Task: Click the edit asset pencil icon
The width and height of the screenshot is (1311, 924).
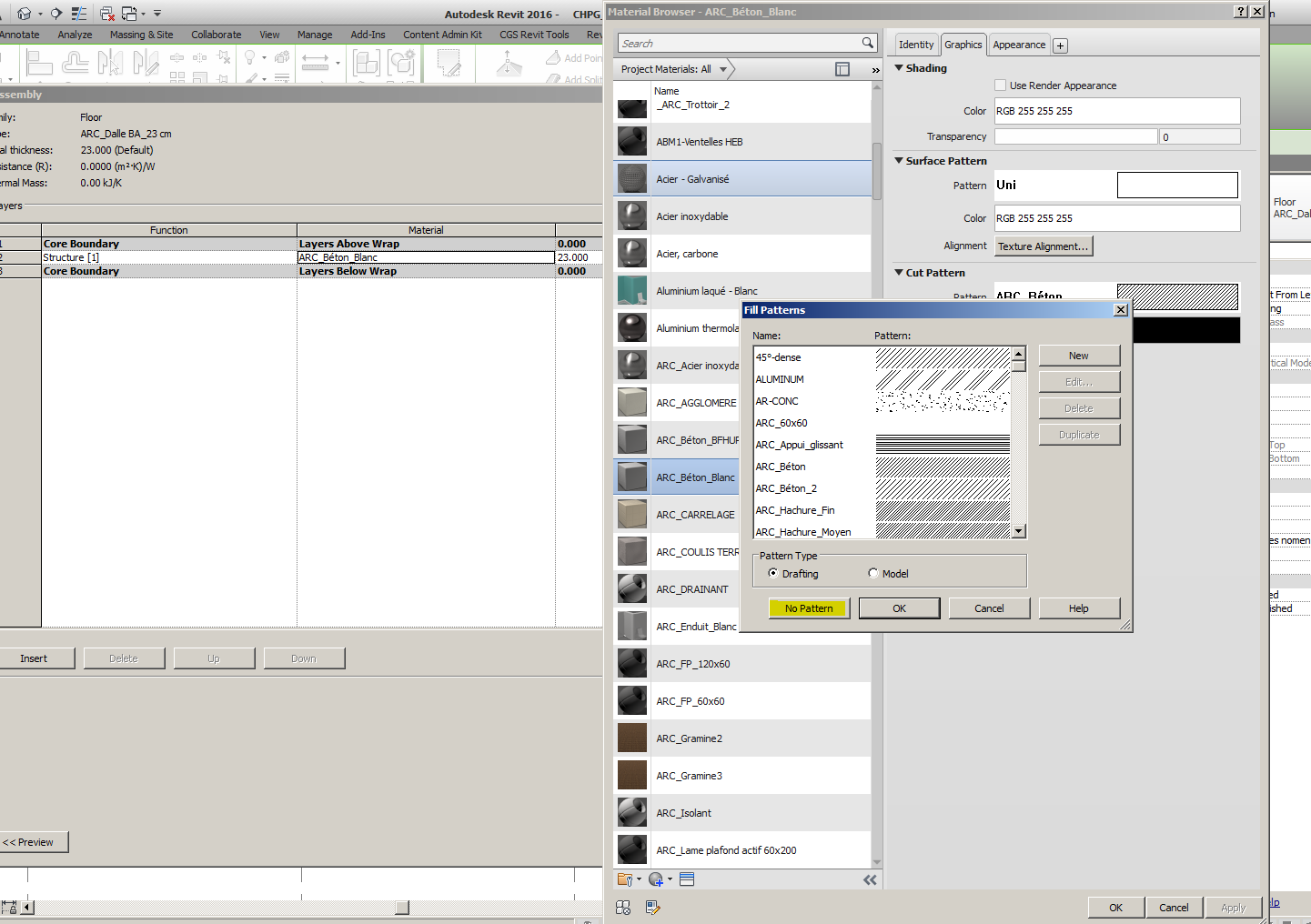Action: coord(652,907)
